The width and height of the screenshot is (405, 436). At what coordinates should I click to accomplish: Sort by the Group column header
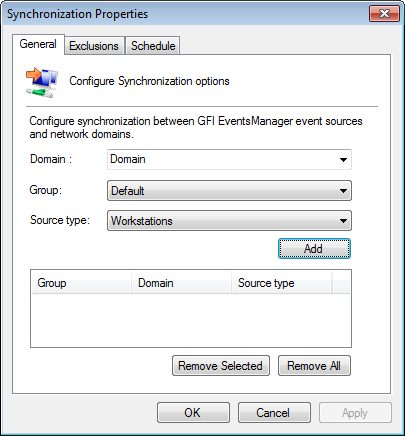[x=81, y=283]
